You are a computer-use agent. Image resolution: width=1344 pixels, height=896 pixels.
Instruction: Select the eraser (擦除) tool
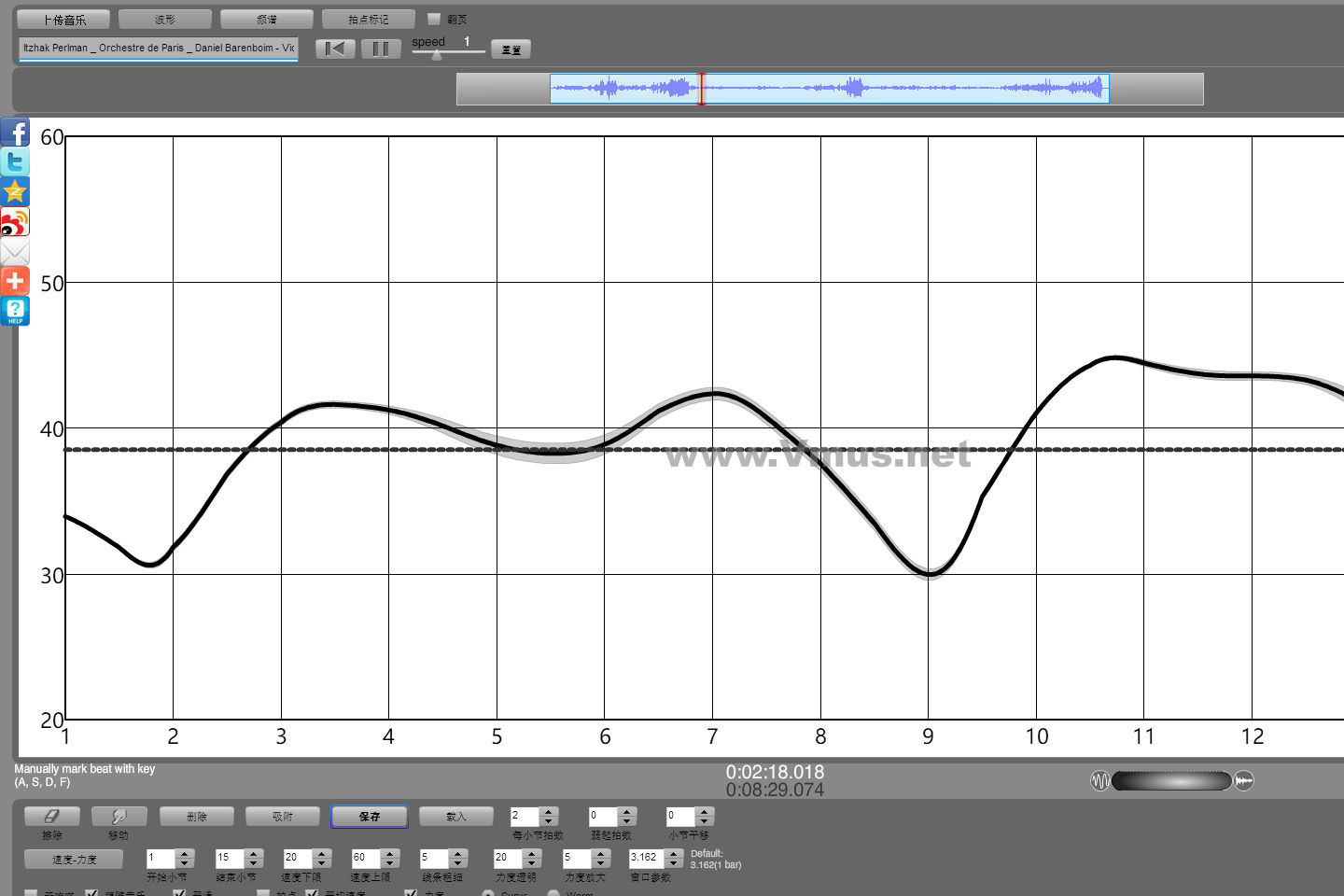[x=52, y=816]
